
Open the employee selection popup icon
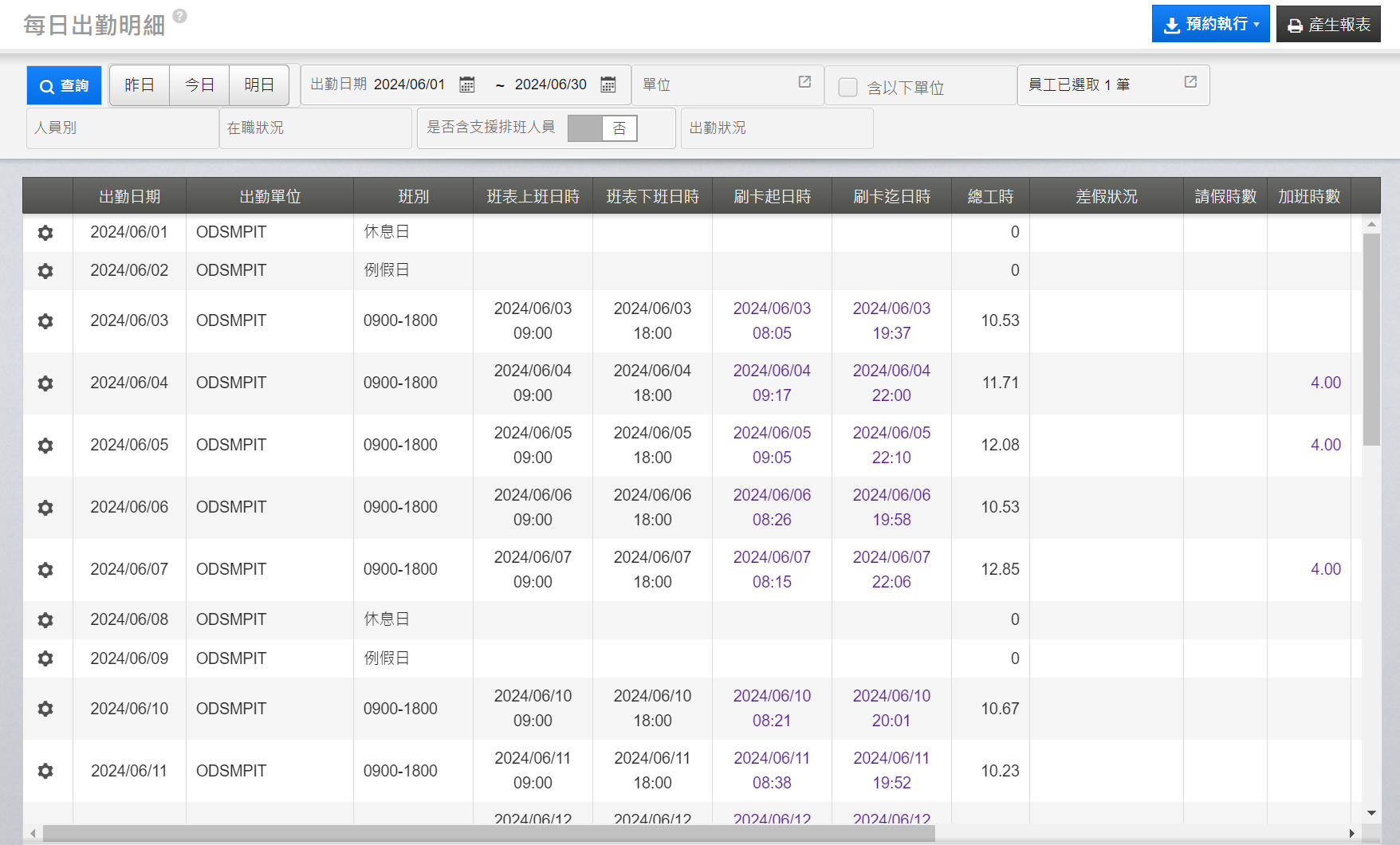point(1190,82)
